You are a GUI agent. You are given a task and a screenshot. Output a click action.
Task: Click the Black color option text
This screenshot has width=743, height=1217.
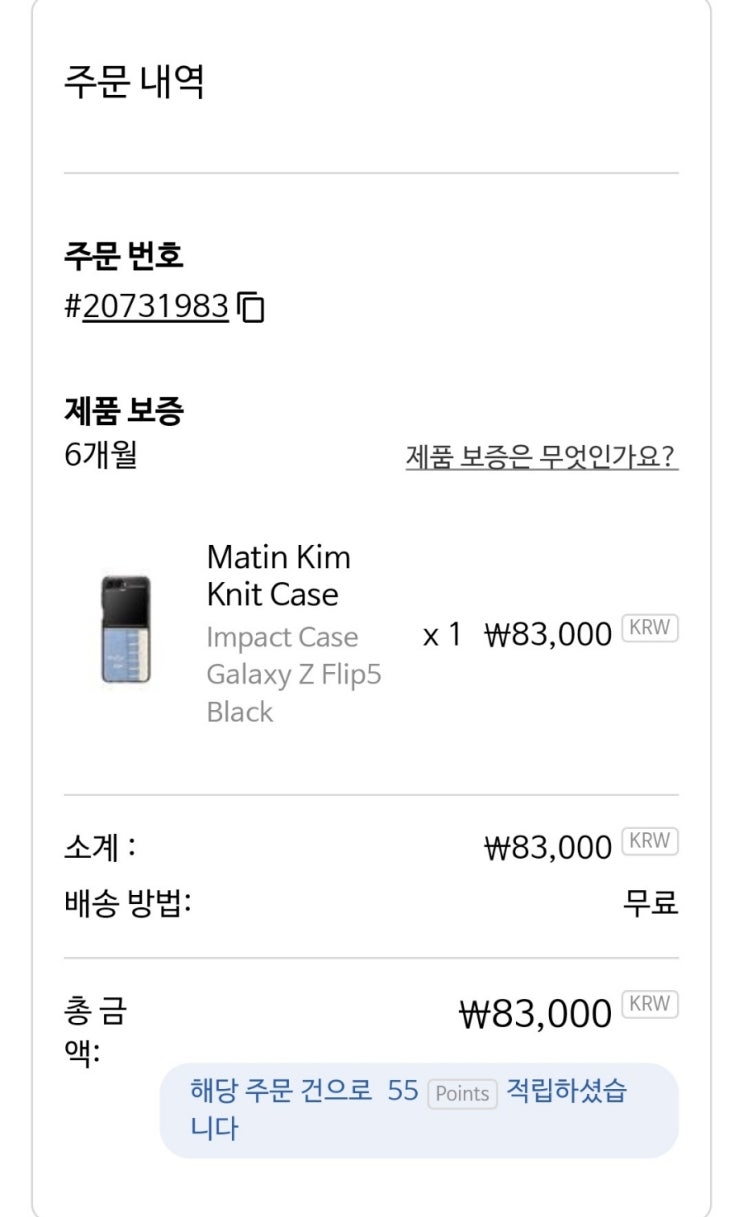click(x=239, y=712)
